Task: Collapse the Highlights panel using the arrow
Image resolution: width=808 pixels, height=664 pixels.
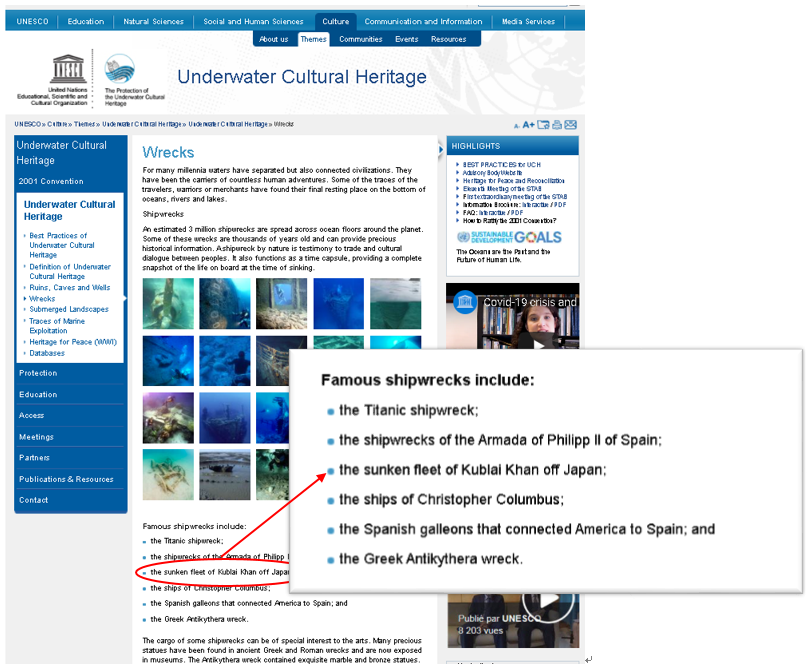Action: point(441,149)
